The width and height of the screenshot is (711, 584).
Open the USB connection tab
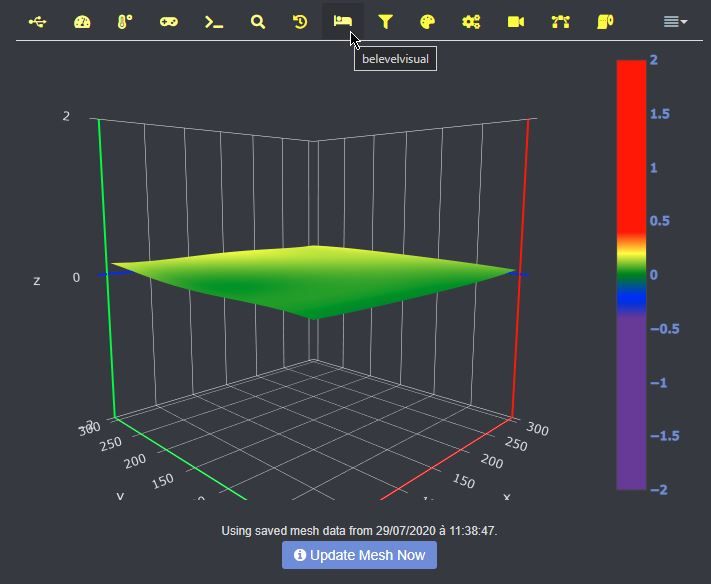(38, 21)
